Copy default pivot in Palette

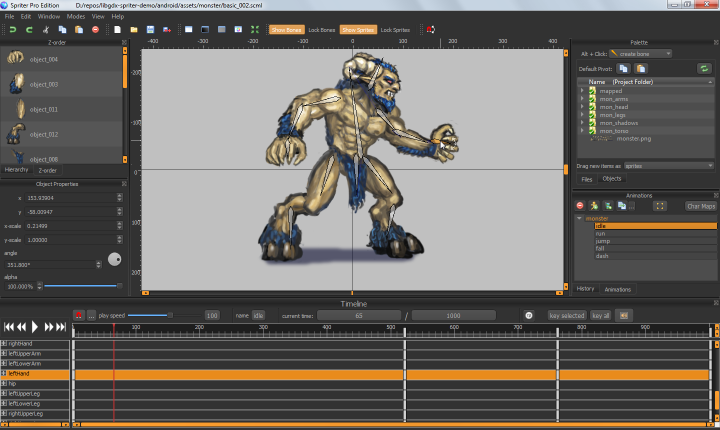click(x=624, y=69)
